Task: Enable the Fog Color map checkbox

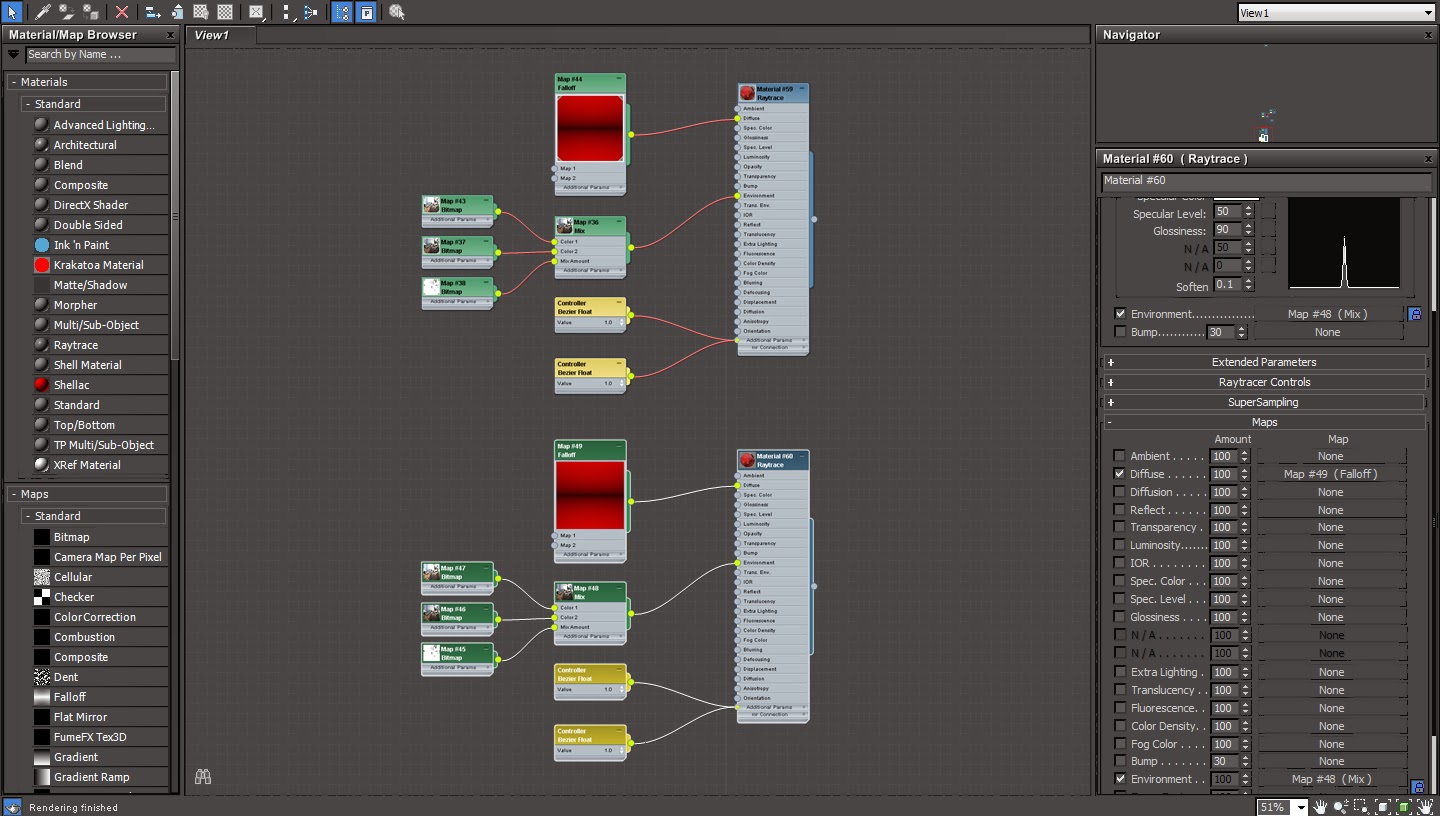Action: click(1119, 744)
